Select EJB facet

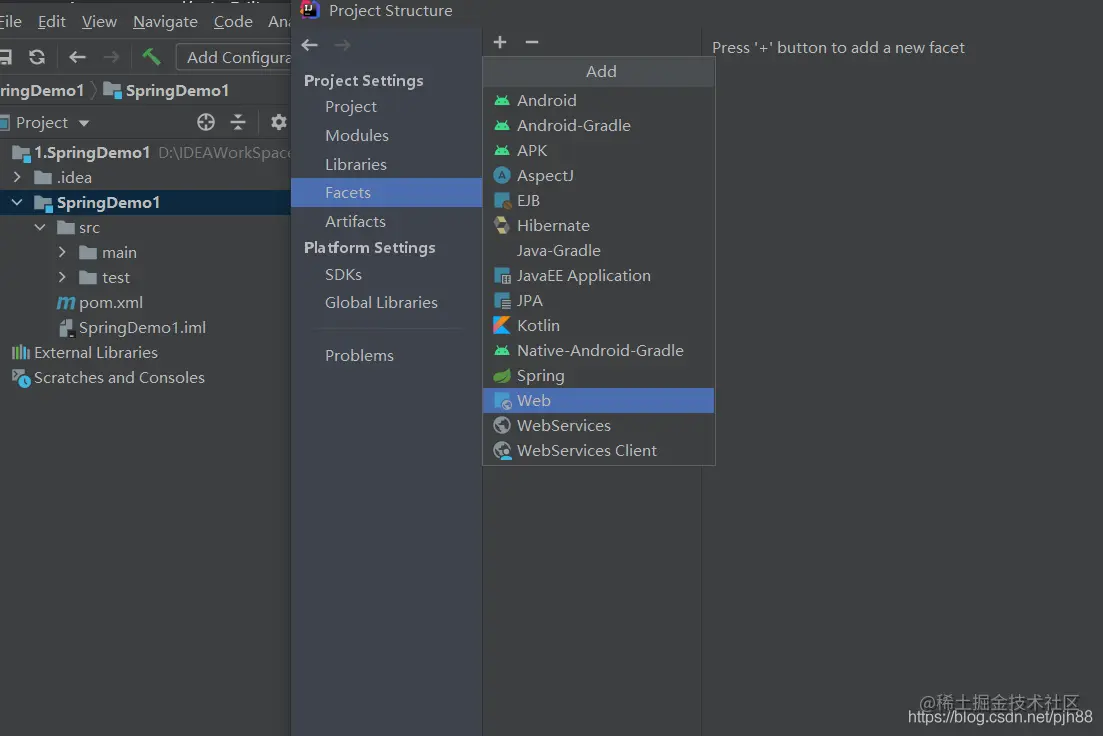pos(599,201)
